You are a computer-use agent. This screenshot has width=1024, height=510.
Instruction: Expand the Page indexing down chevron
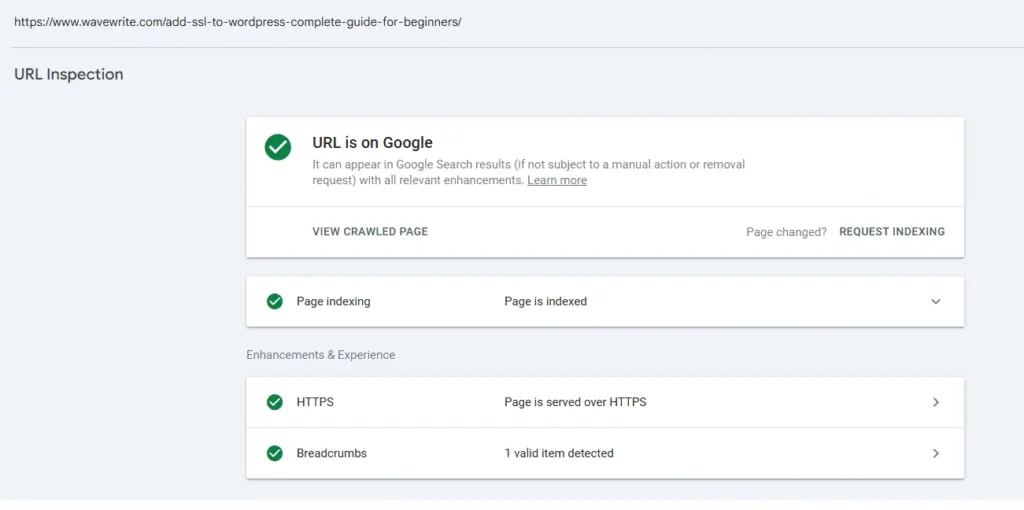click(x=936, y=301)
